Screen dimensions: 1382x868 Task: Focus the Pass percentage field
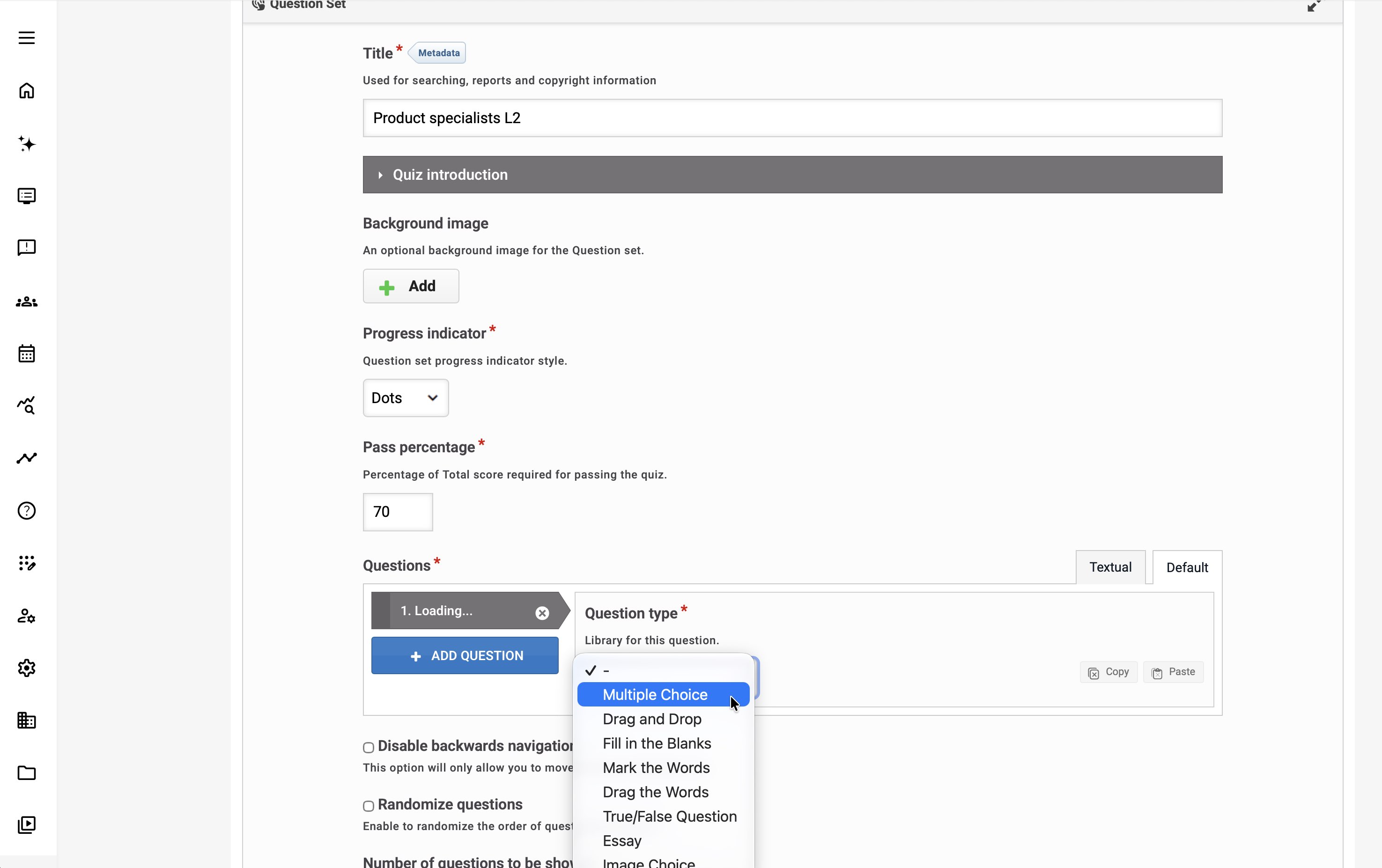(x=398, y=512)
